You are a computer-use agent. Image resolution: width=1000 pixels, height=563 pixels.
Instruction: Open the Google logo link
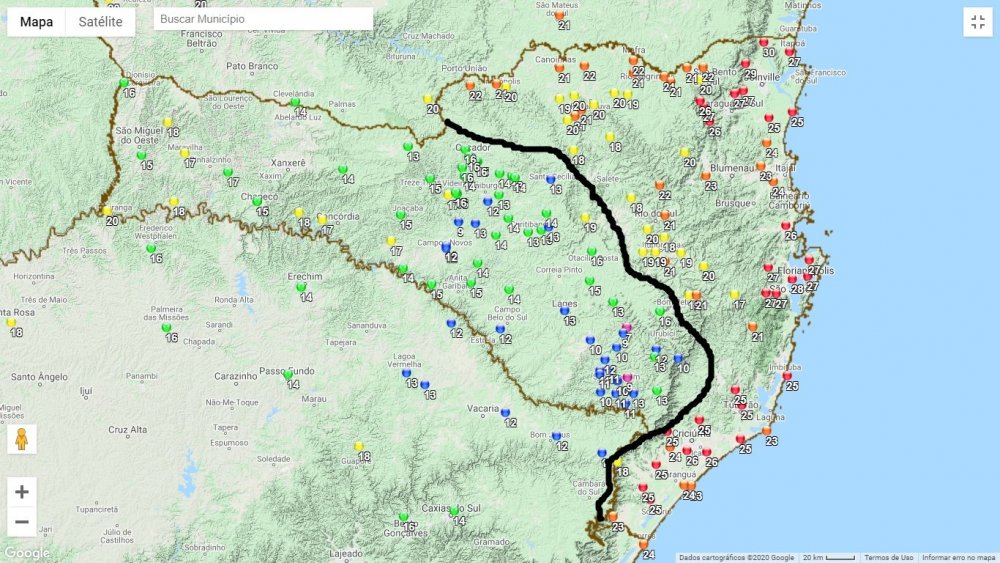pos(26,553)
